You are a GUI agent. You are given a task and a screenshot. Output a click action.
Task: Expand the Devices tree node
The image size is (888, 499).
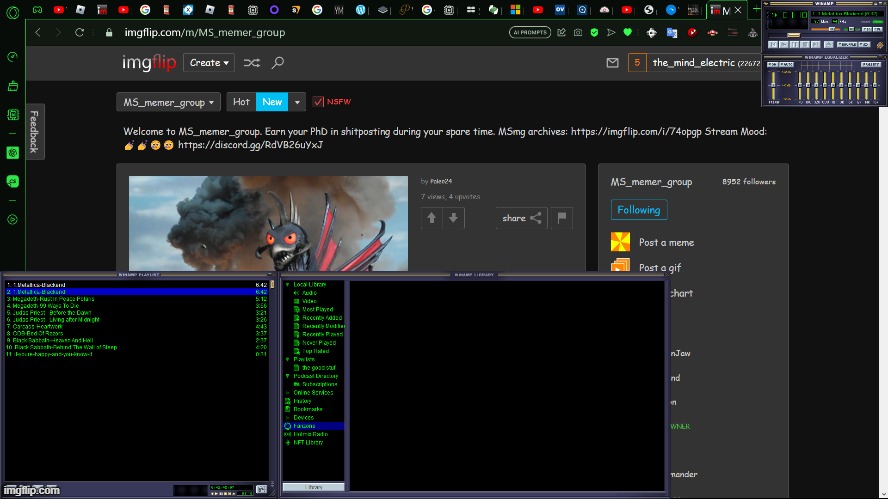[288, 417]
